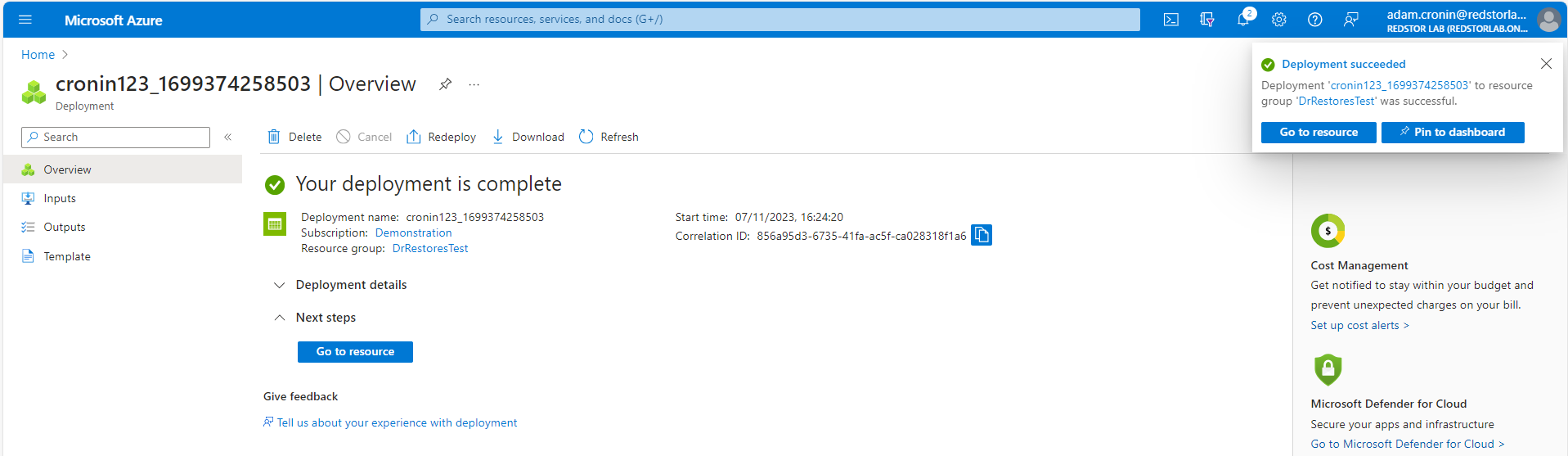The image size is (1568, 456).
Task: Click the Delete toolbar button
Action: pos(294,137)
